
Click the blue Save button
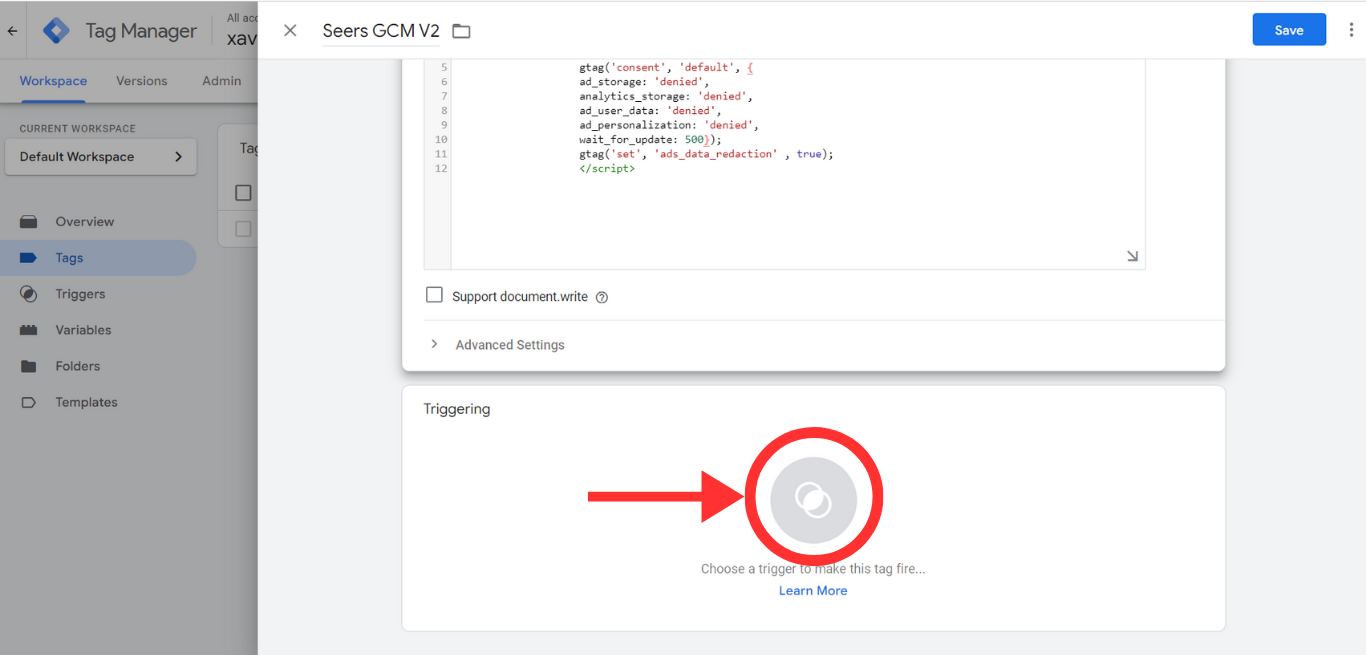click(1289, 30)
